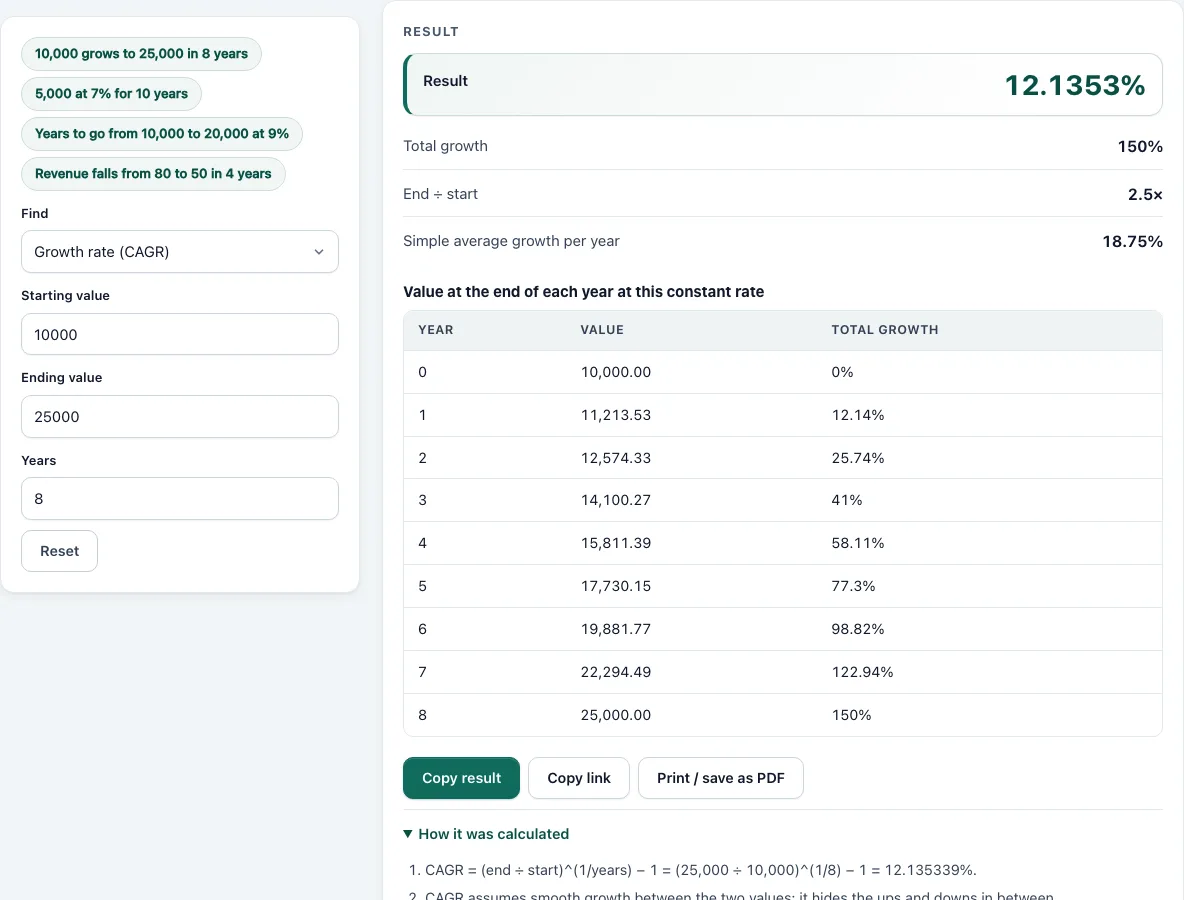This screenshot has width=1184, height=900.
Task: Select the 12.1353% result value
Action: pyautogui.click(x=1075, y=85)
